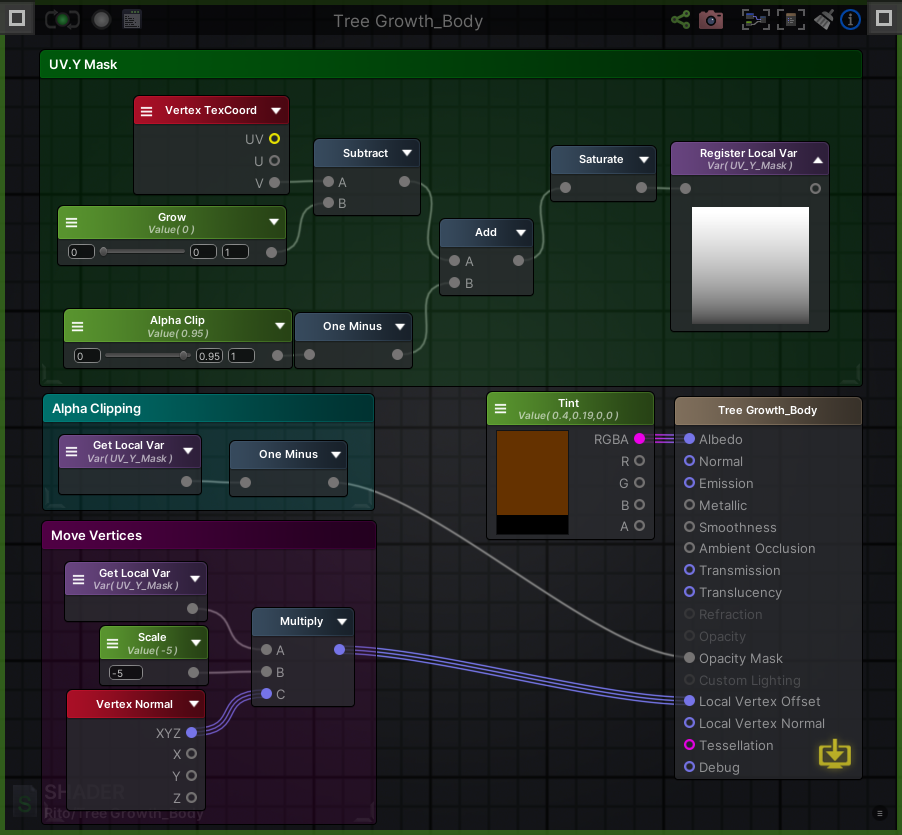Select the Multiply node in Move Vertices
The height and width of the screenshot is (835, 902).
tap(302, 621)
